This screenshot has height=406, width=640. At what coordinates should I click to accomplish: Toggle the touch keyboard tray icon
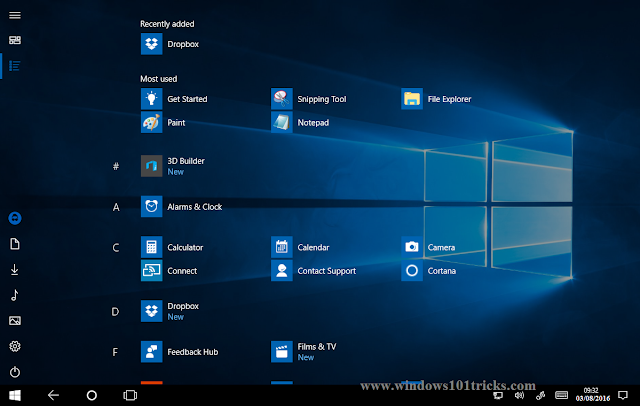point(562,395)
